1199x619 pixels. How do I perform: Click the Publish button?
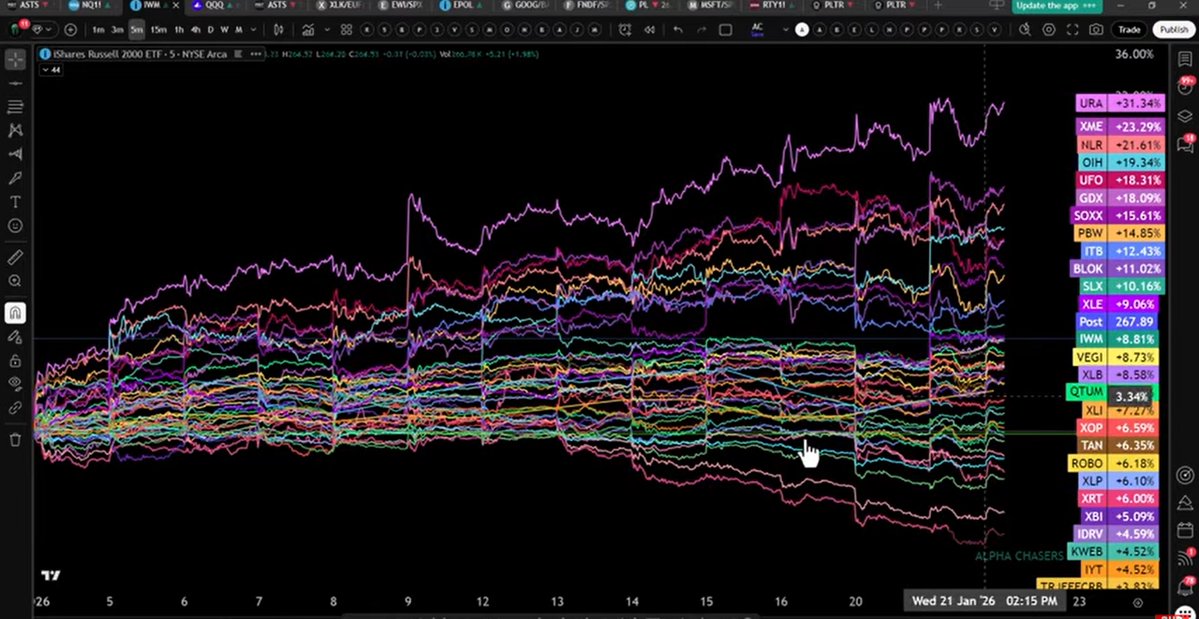1173,30
